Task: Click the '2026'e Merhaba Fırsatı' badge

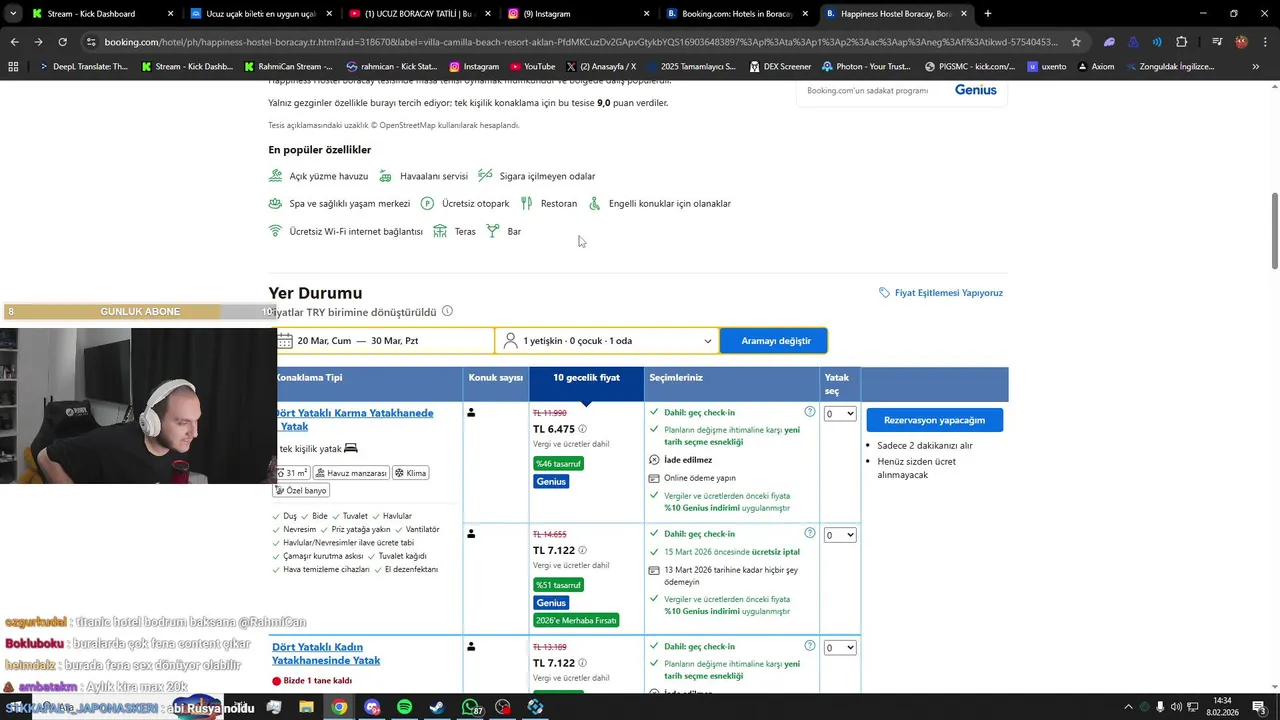Action: 576,621
